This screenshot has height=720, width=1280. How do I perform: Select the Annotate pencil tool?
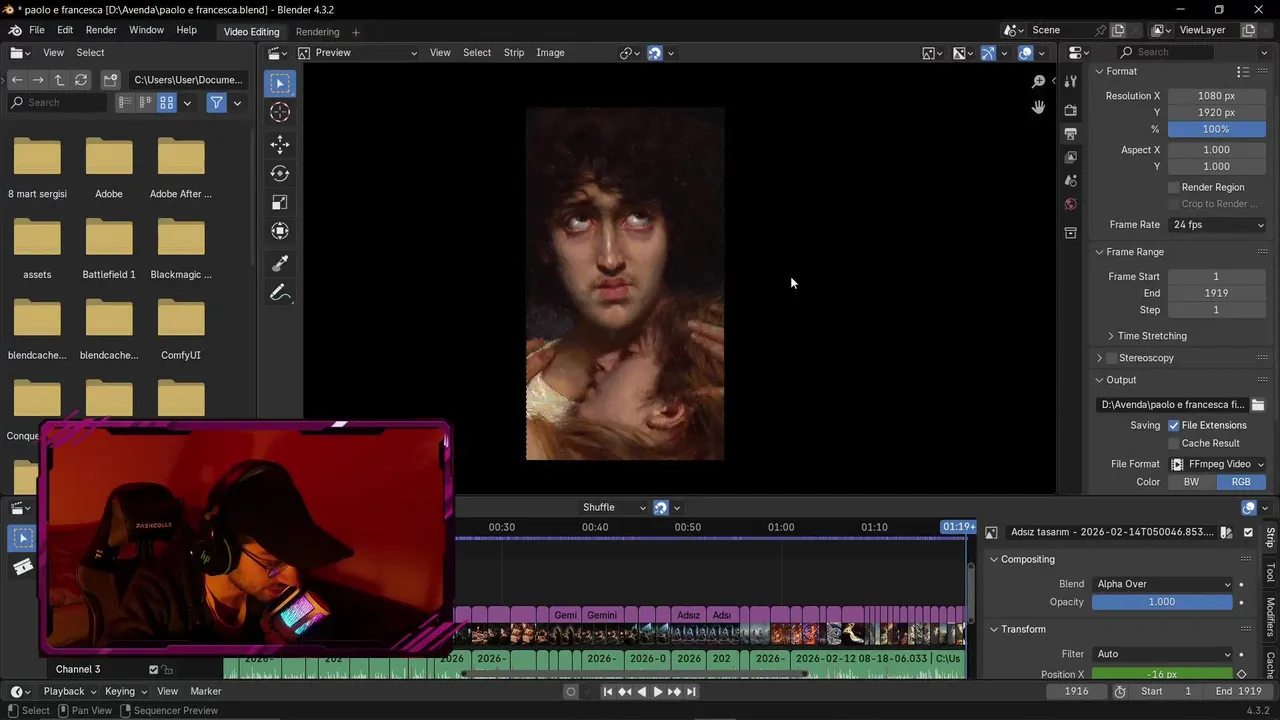click(x=280, y=293)
